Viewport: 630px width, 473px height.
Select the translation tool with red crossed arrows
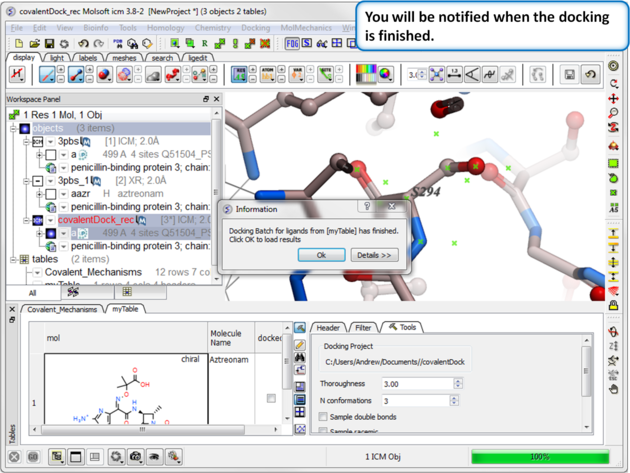[x=613, y=98]
